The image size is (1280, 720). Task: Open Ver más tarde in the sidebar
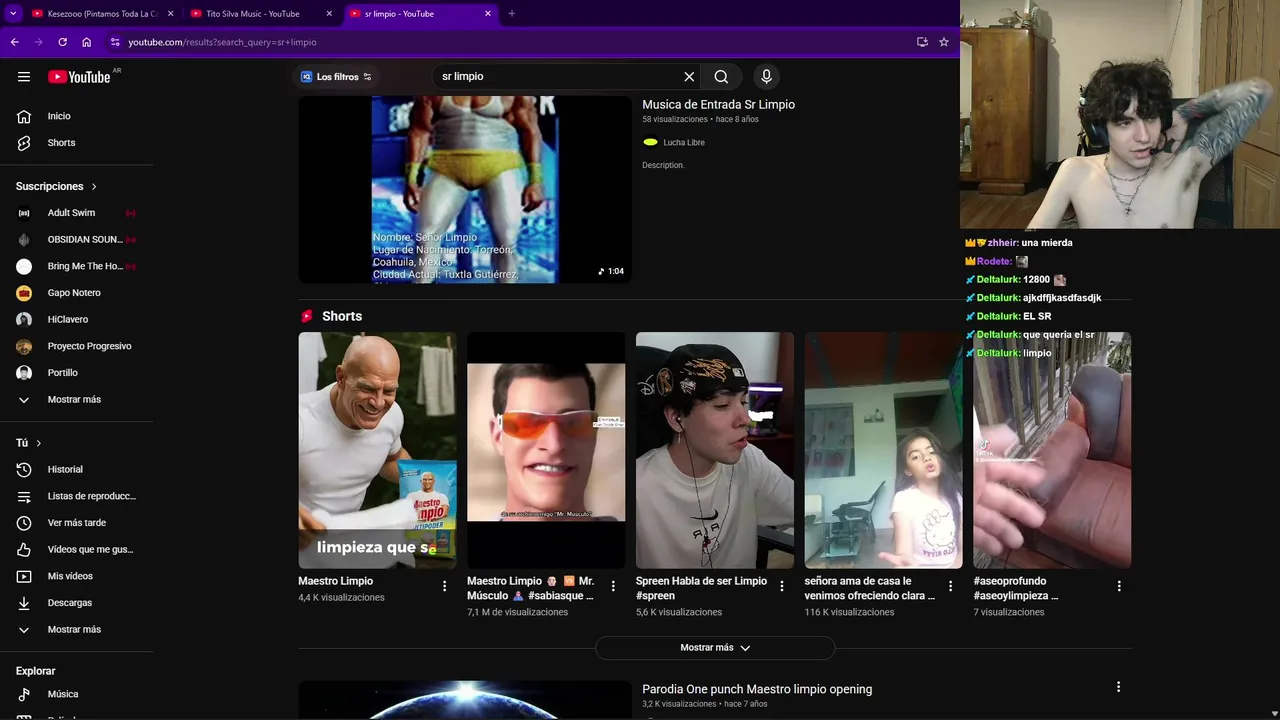tap(76, 523)
